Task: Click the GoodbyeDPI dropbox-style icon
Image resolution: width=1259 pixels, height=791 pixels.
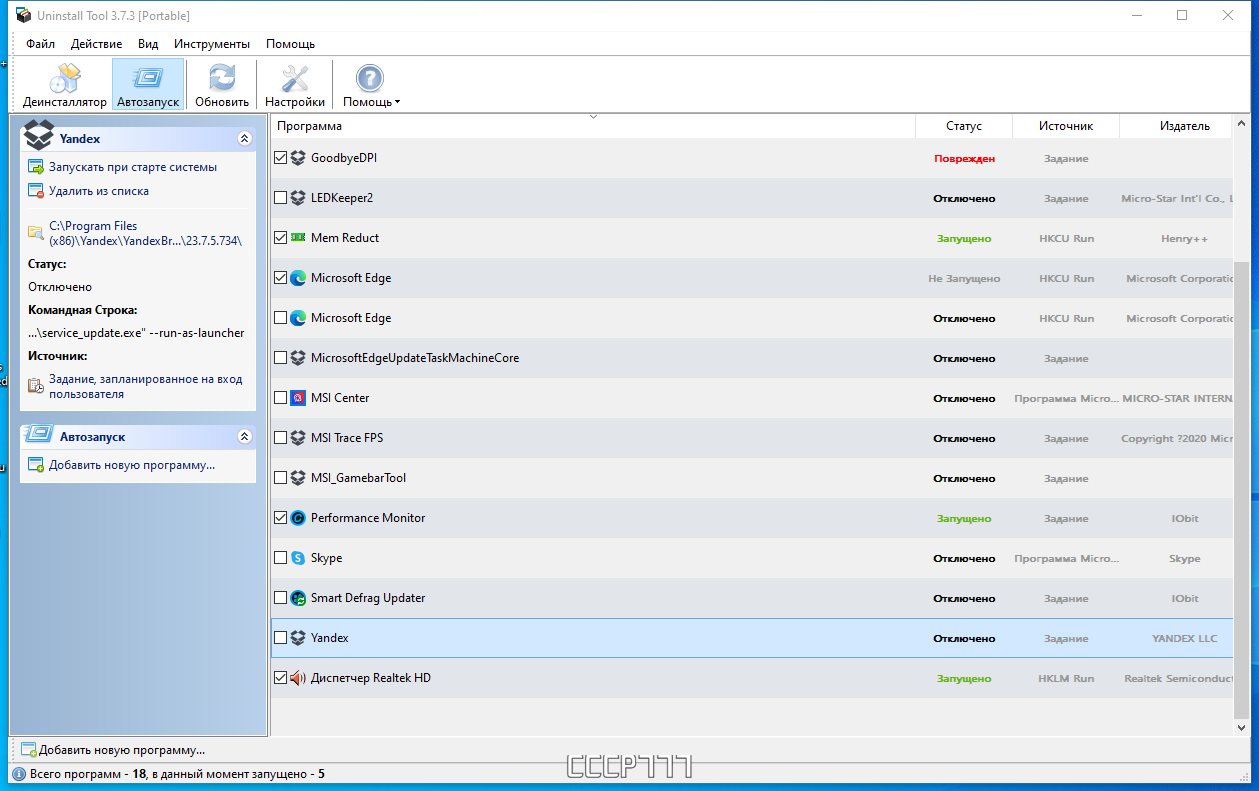Action: (298, 158)
